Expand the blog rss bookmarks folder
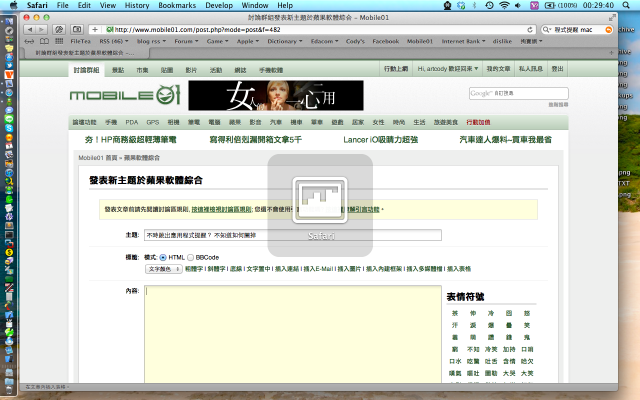Image resolution: width=640 pixels, height=400 pixels. [151, 41]
